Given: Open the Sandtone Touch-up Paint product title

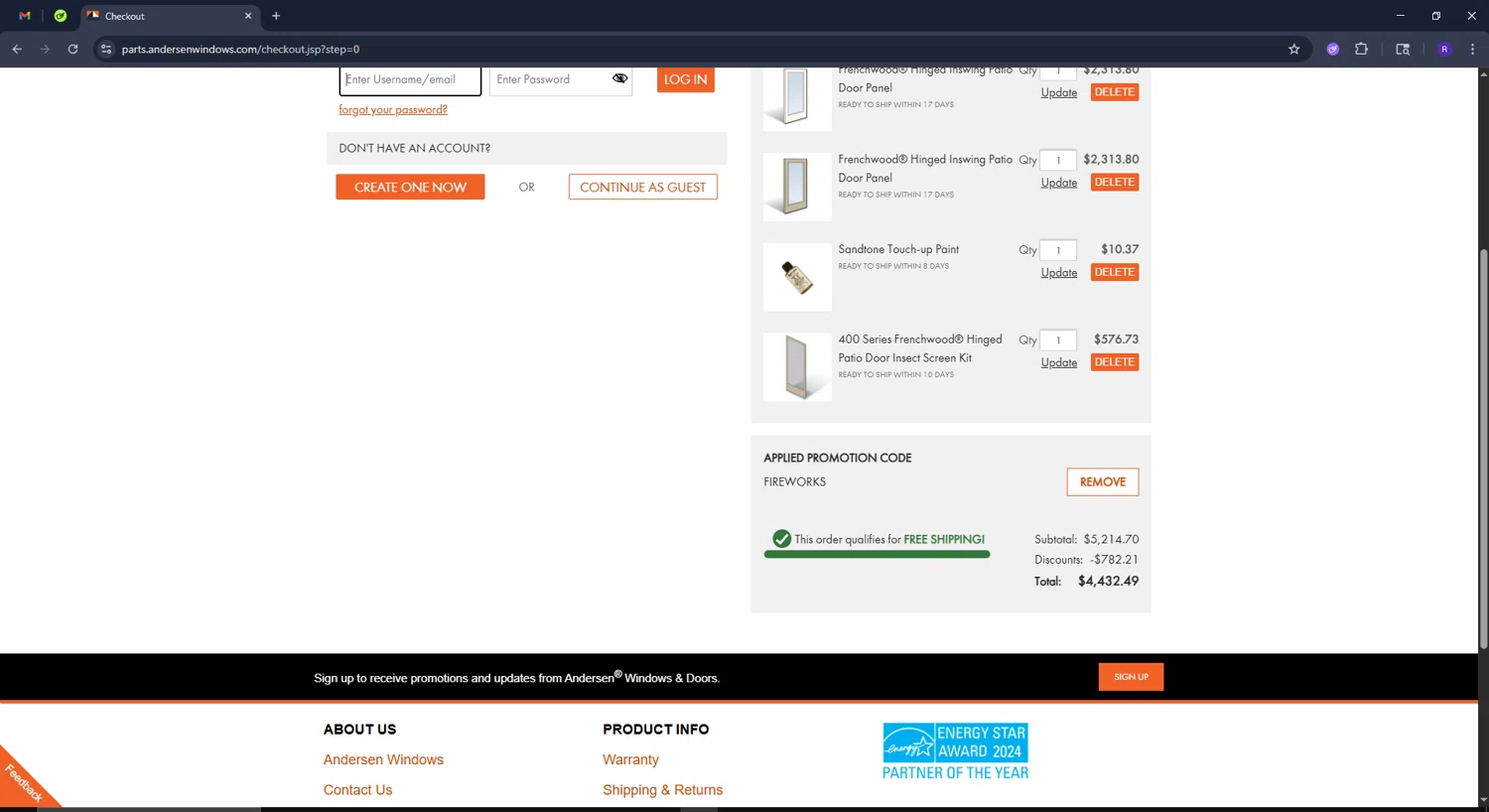Looking at the screenshot, I should coord(898,249).
